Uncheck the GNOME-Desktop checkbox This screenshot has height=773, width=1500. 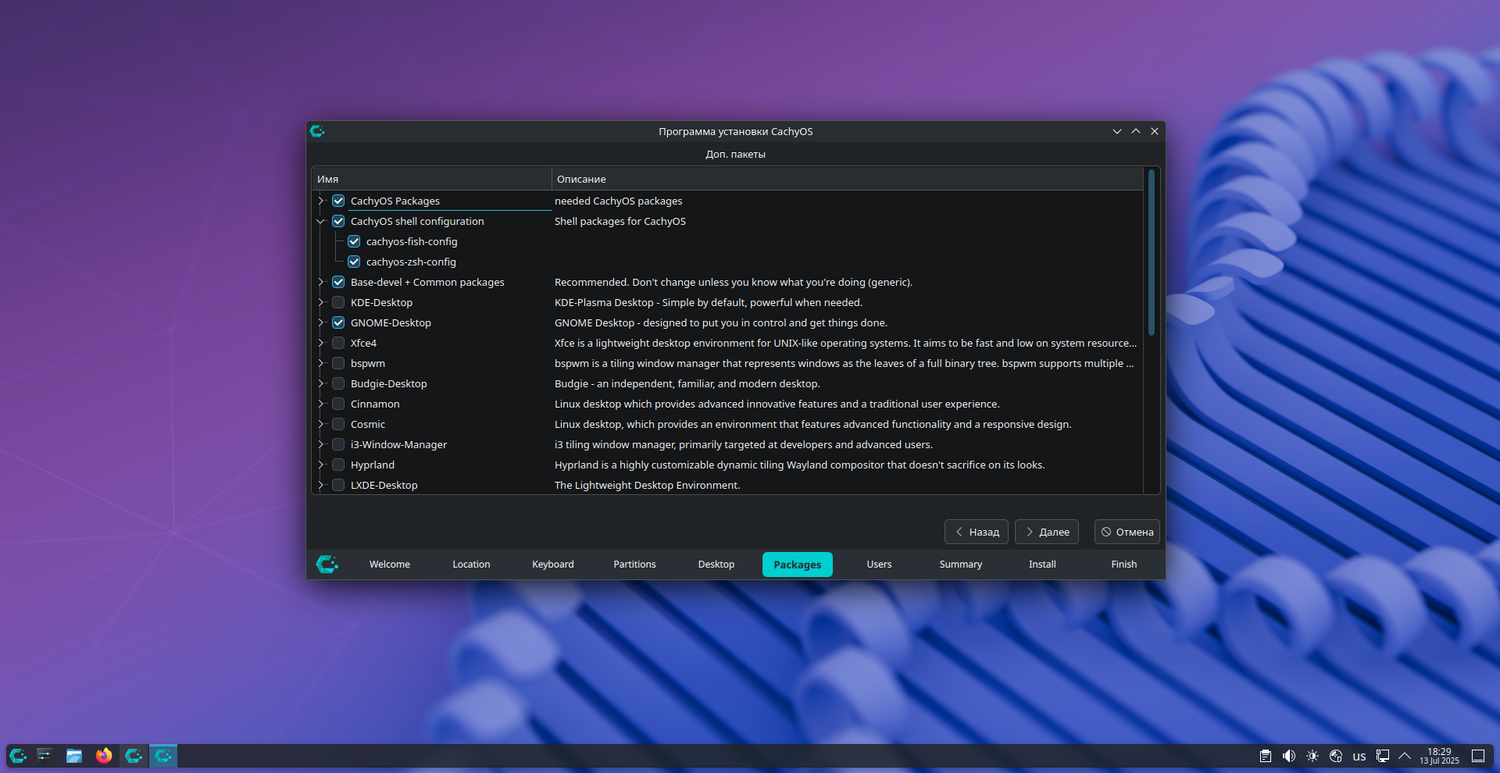pyautogui.click(x=338, y=323)
